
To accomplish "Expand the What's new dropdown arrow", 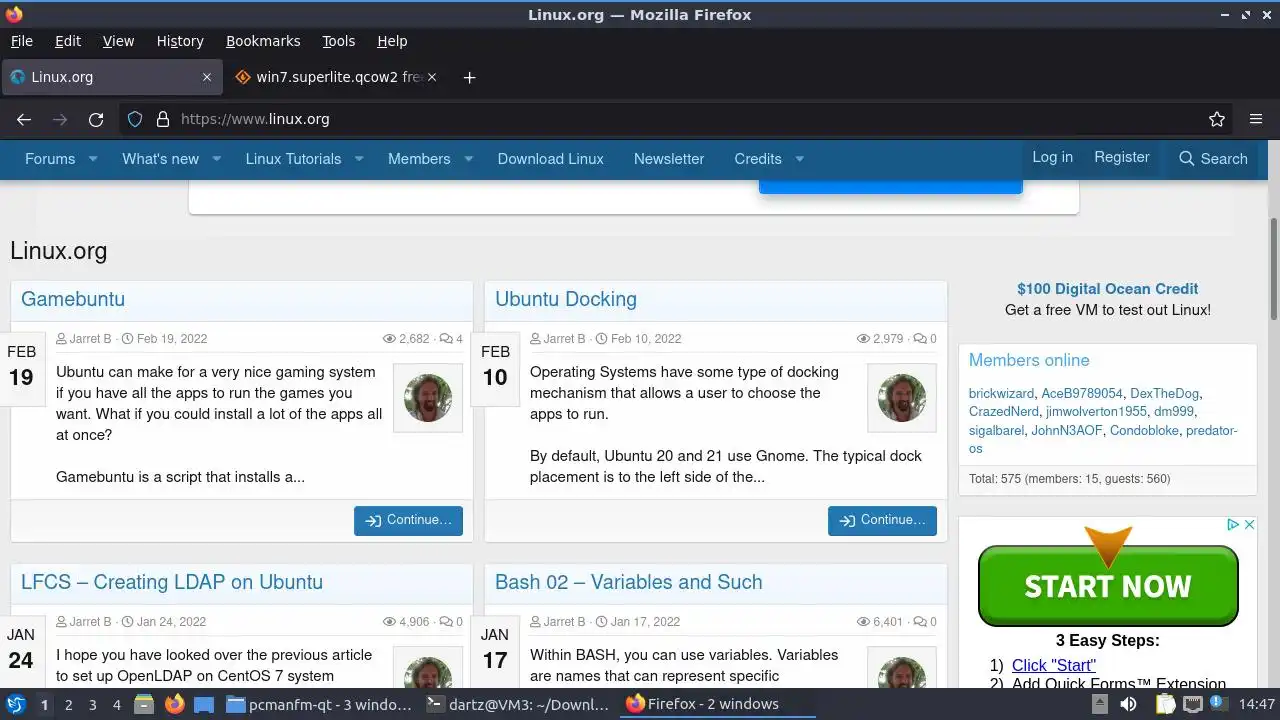I will (x=217, y=158).
